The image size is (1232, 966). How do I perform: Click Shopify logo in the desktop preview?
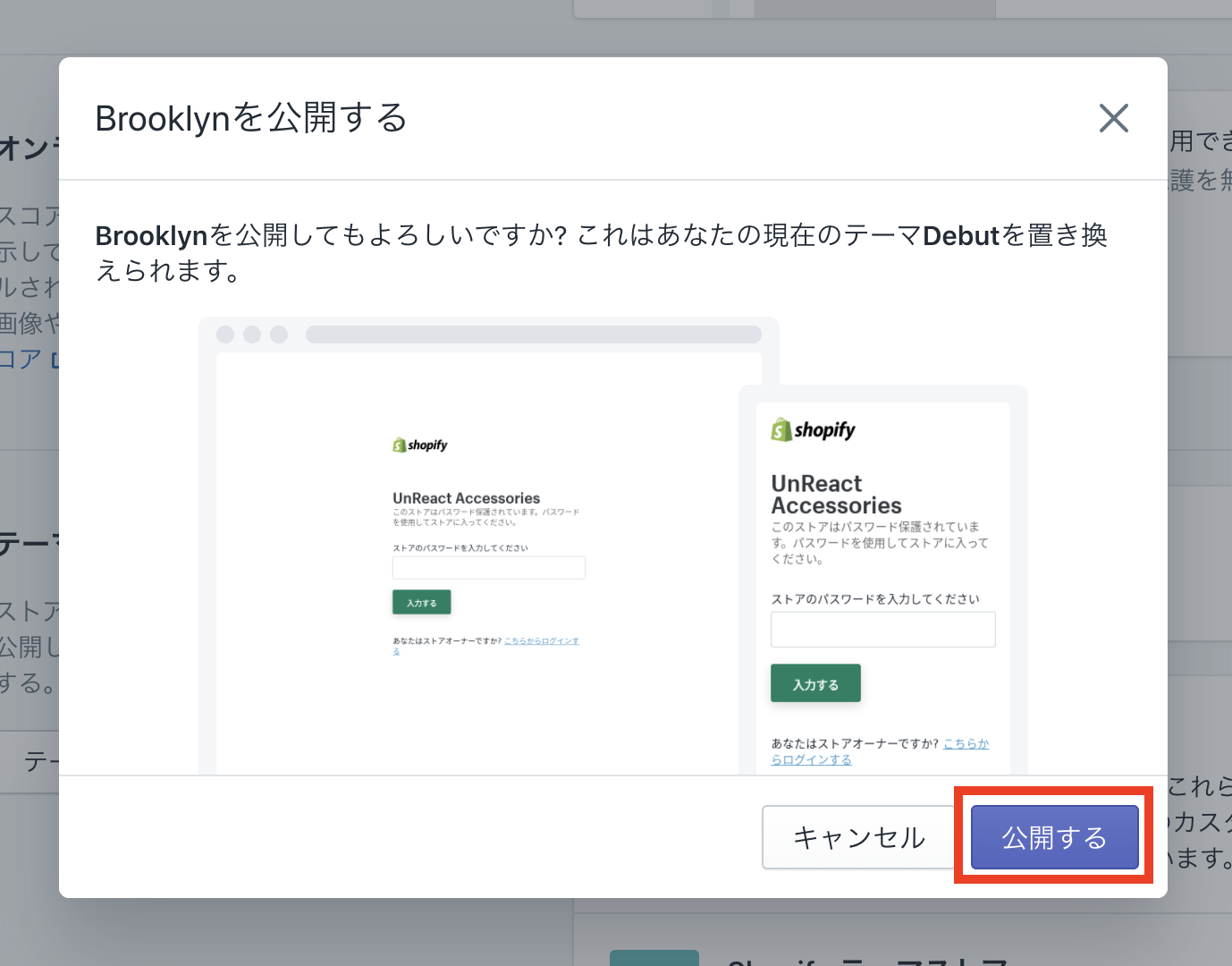point(420,445)
